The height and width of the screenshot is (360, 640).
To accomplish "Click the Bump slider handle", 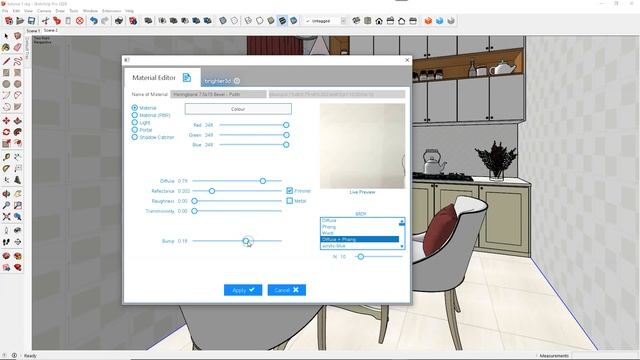I will [246, 241].
